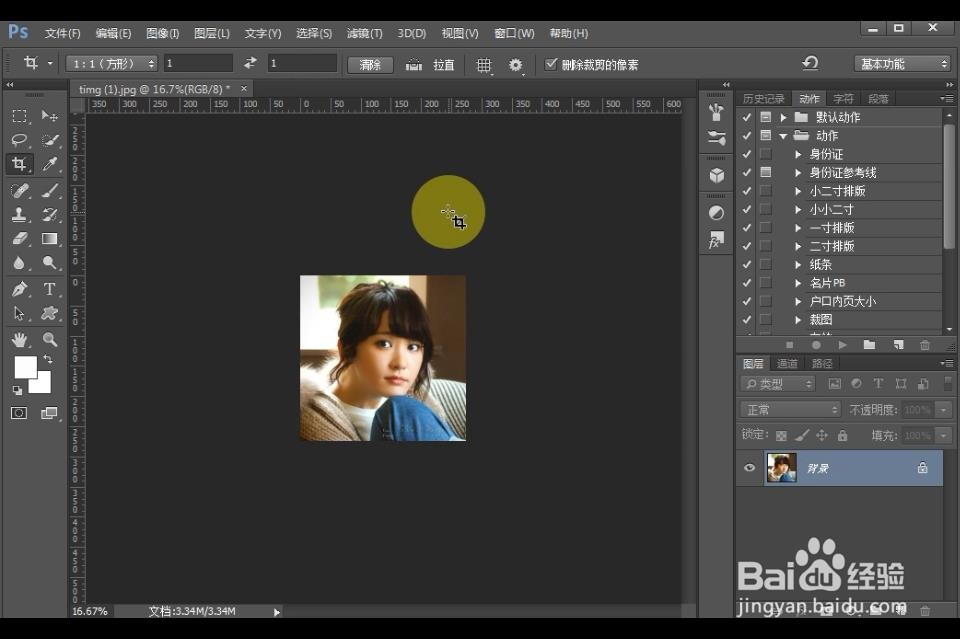Screen dimensions: 960x639
Task: Switch to the 通道 tab
Action: tap(787, 364)
